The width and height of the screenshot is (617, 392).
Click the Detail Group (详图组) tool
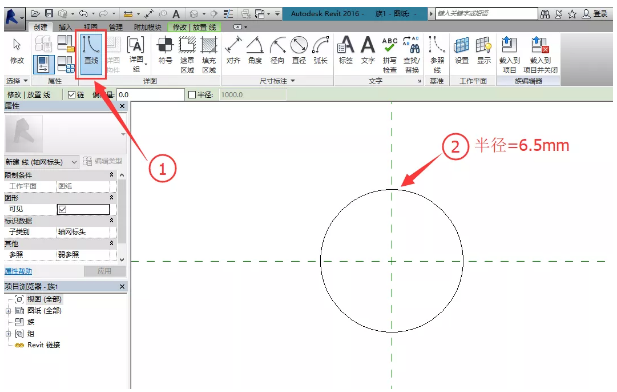point(136,54)
